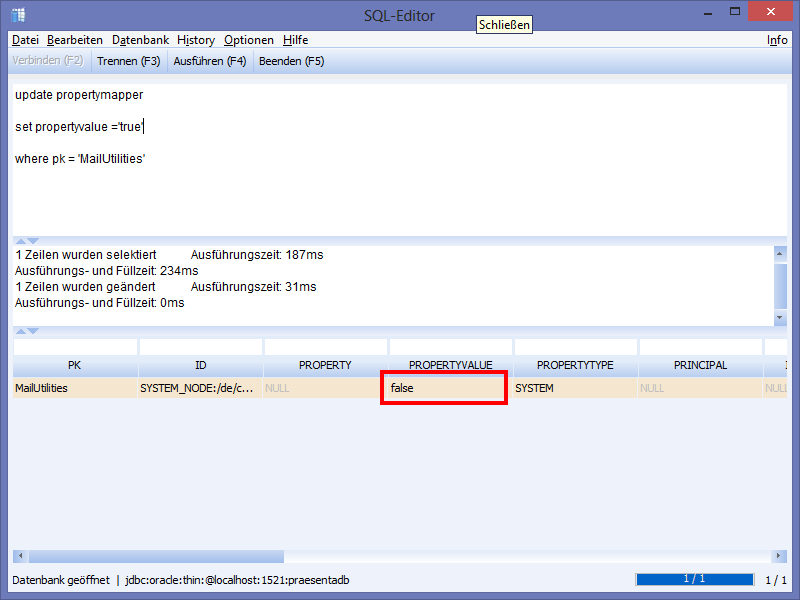Viewport: 800px width, 600px height.
Task: Open the Optionen menu
Action: (x=249, y=40)
